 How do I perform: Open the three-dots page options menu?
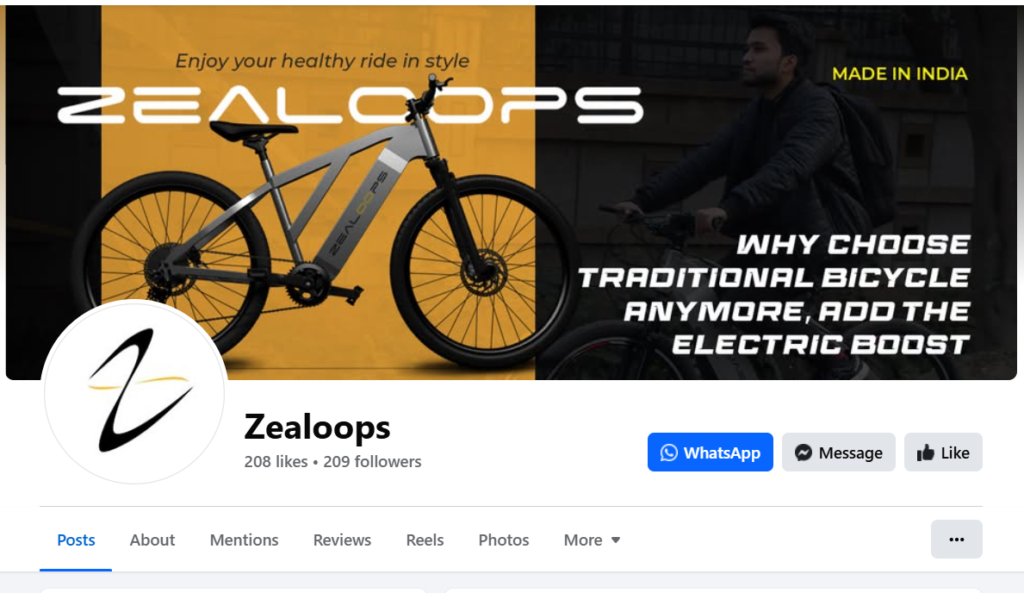957,539
